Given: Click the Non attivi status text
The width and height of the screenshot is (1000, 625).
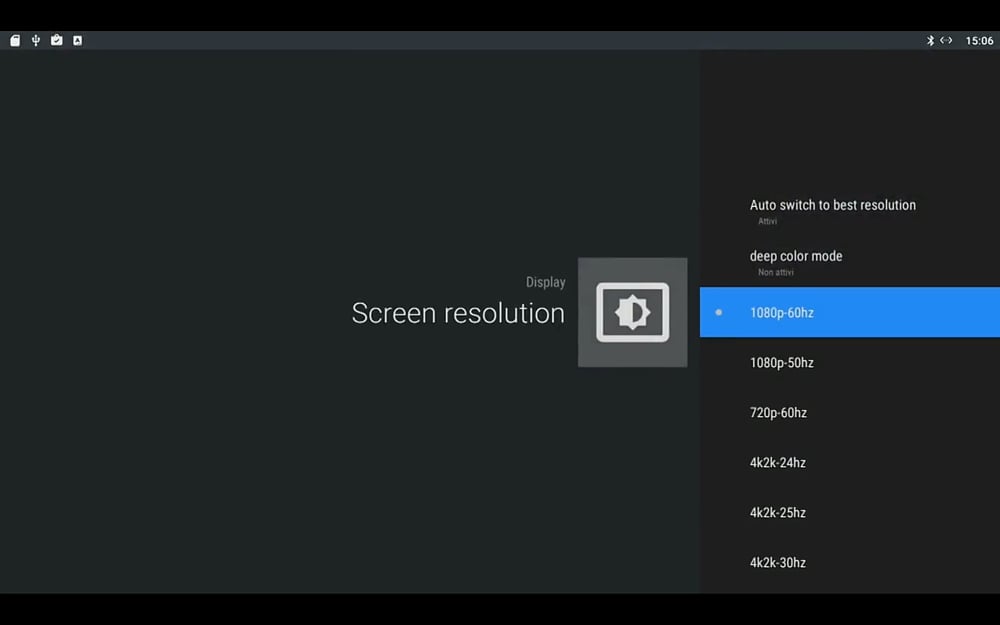Looking at the screenshot, I should [x=776, y=272].
